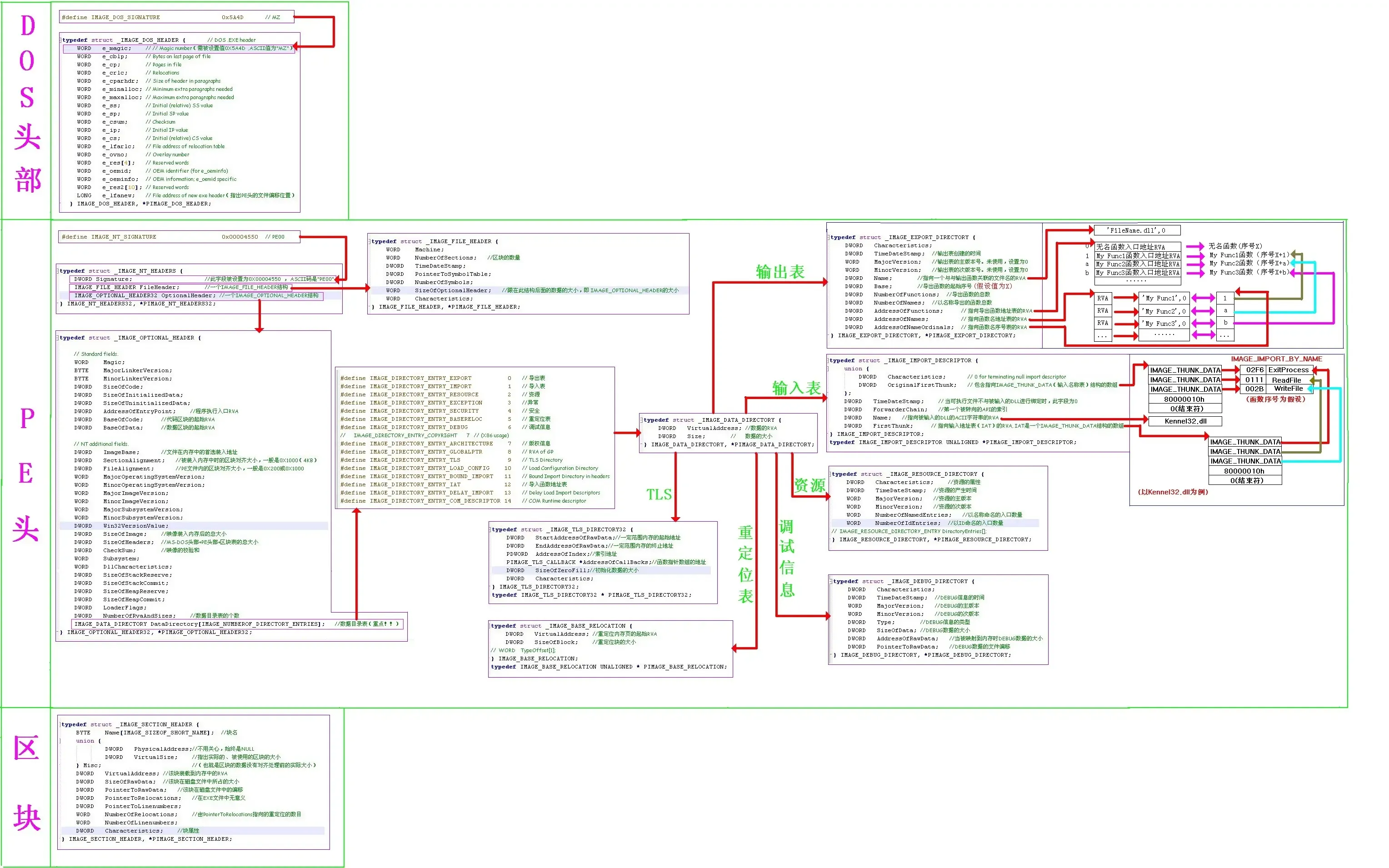
Task: Click the green 输出表 label
Action: [779, 272]
